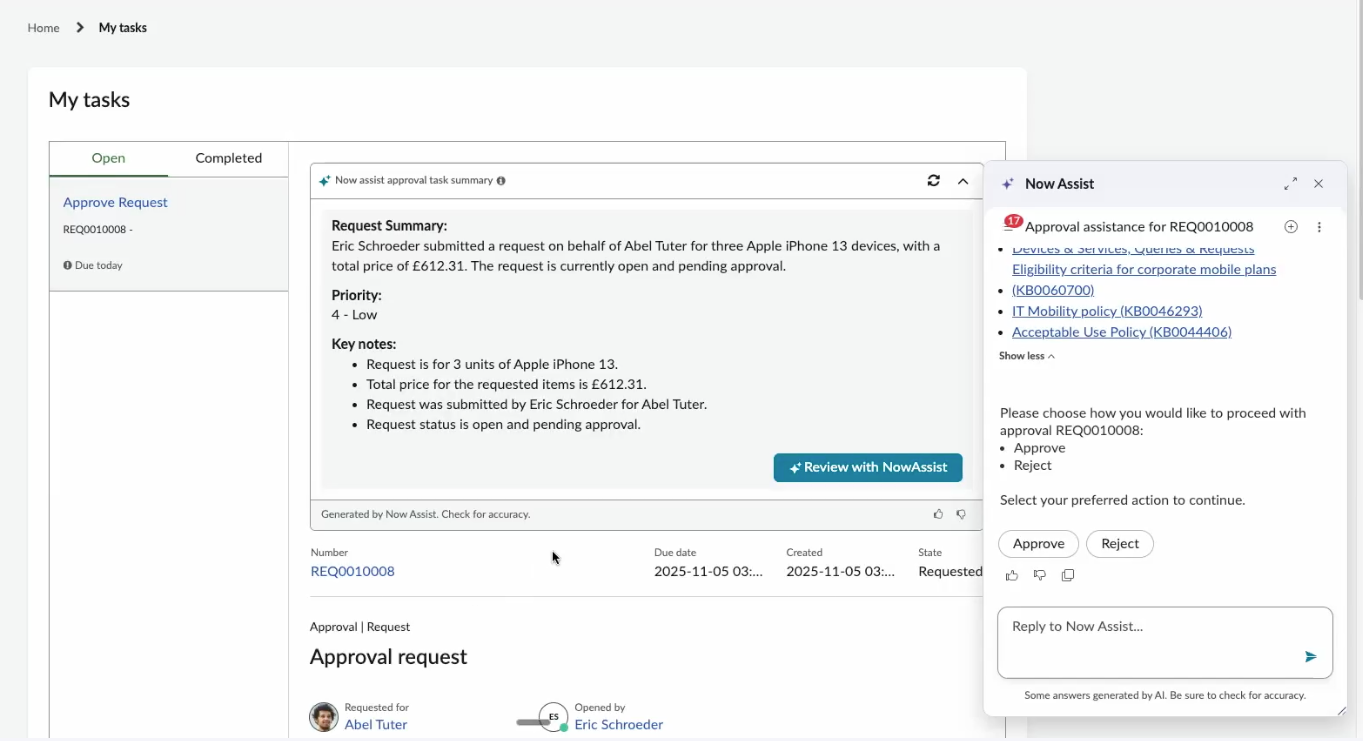Click Review with NowAssist button
The height and width of the screenshot is (741, 1363).
pos(868,467)
